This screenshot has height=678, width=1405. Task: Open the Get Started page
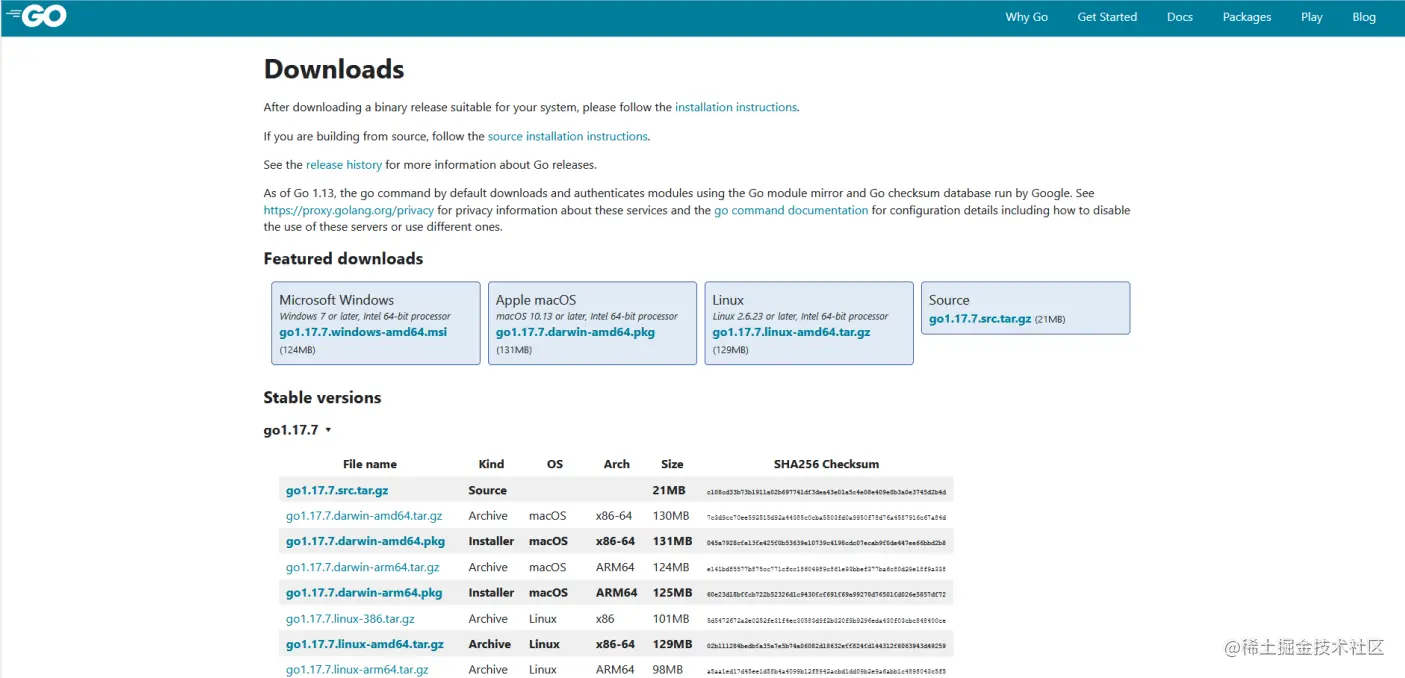[x=1107, y=17]
